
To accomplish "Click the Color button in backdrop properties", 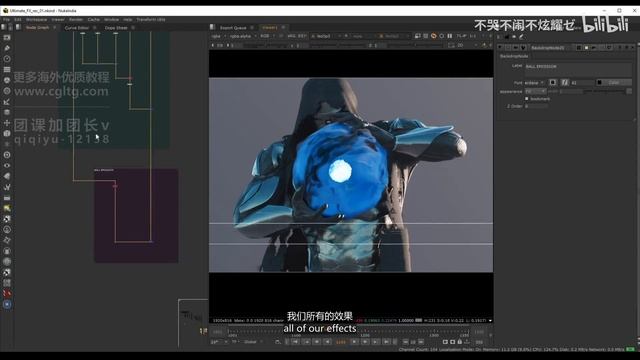I will point(613,82).
